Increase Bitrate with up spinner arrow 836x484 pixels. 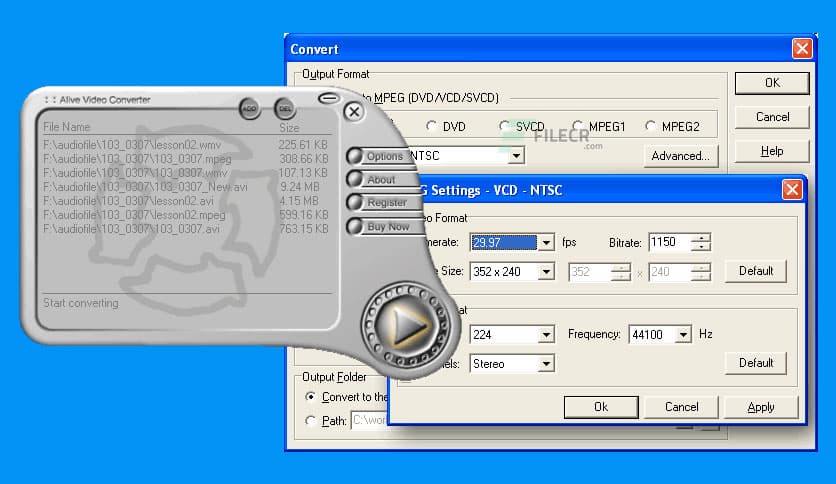click(701, 238)
